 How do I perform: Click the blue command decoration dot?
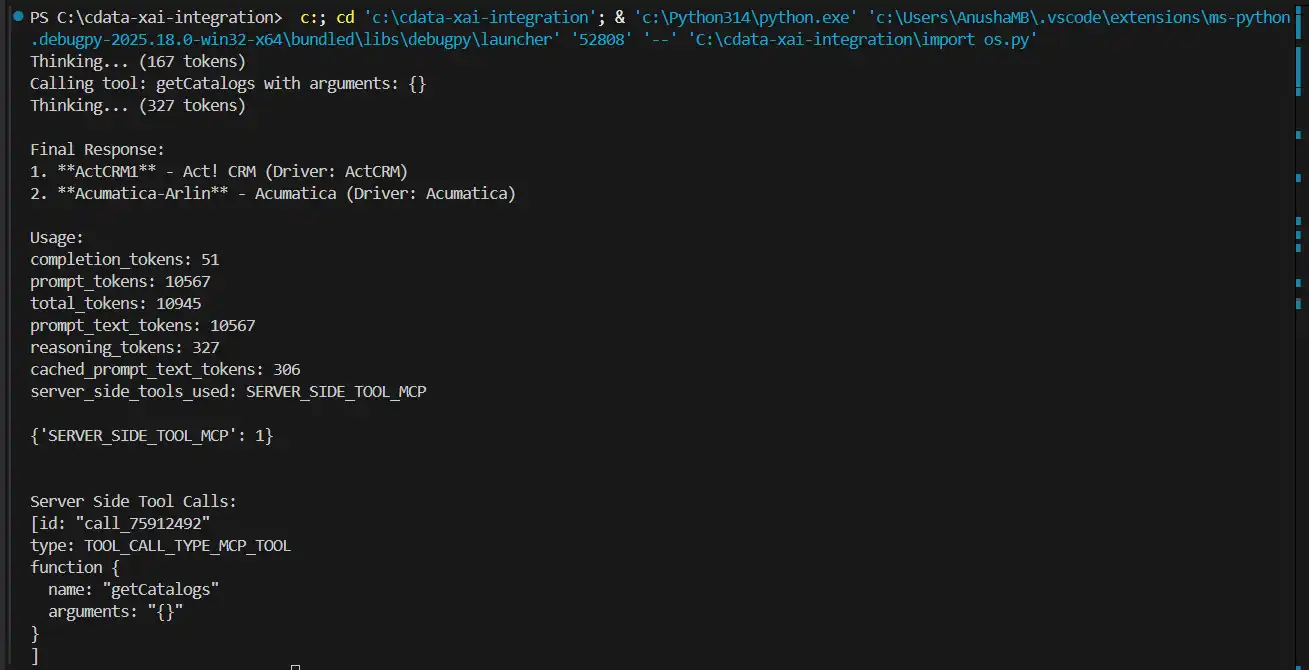18,17
